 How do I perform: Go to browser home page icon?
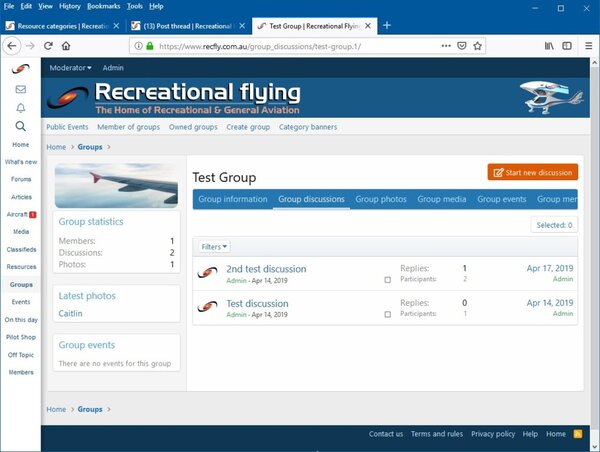coord(66,46)
